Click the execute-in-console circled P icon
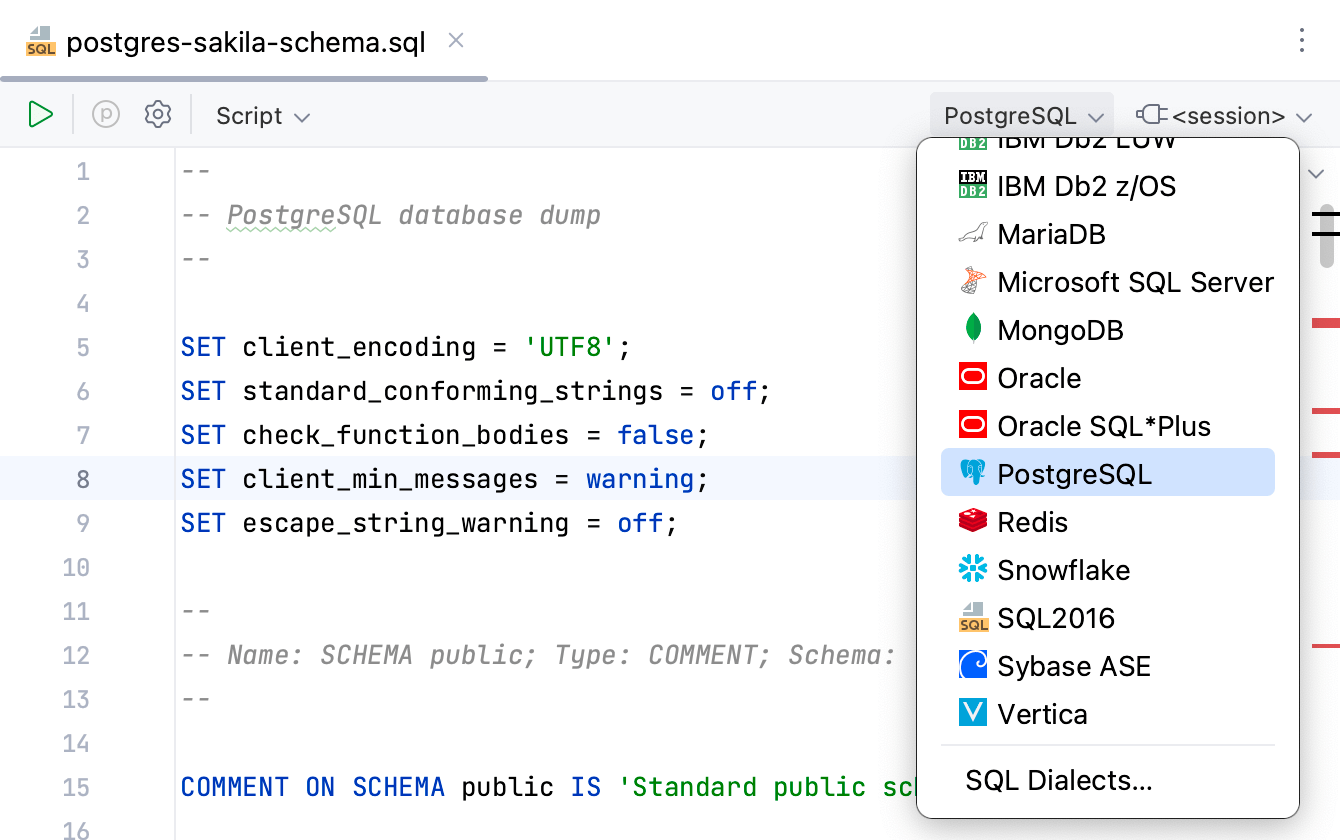1340x840 pixels. click(106, 114)
